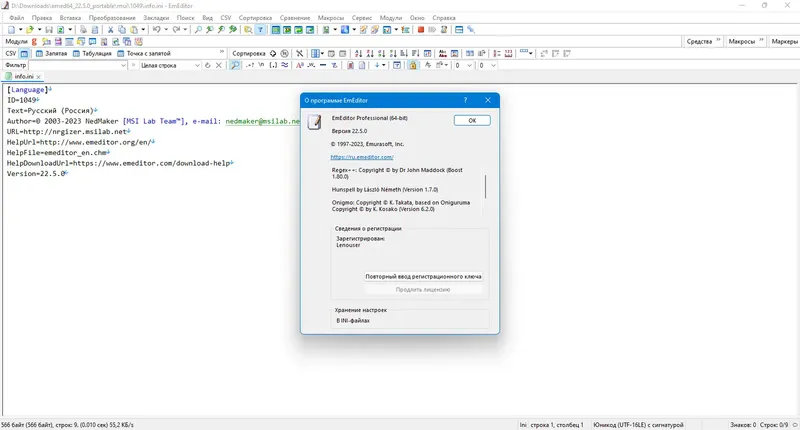Click the encoding indicator Юникод (UTF-16LE) in status bar
The height and width of the screenshot is (430, 800).
click(638, 424)
